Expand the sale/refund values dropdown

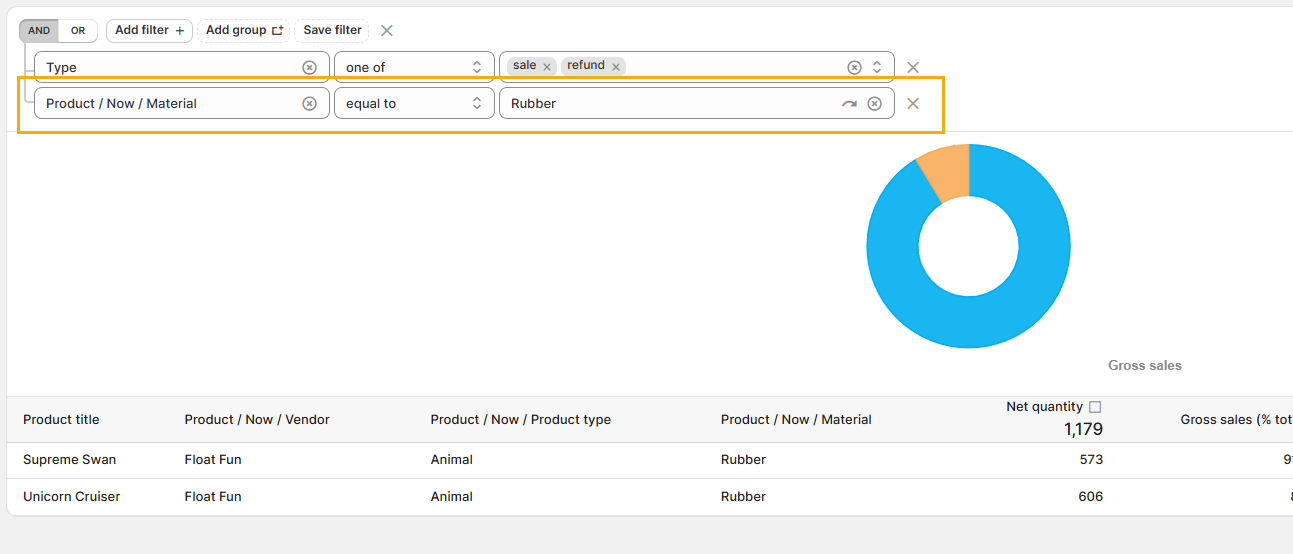pyautogui.click(x=877, y=67)
